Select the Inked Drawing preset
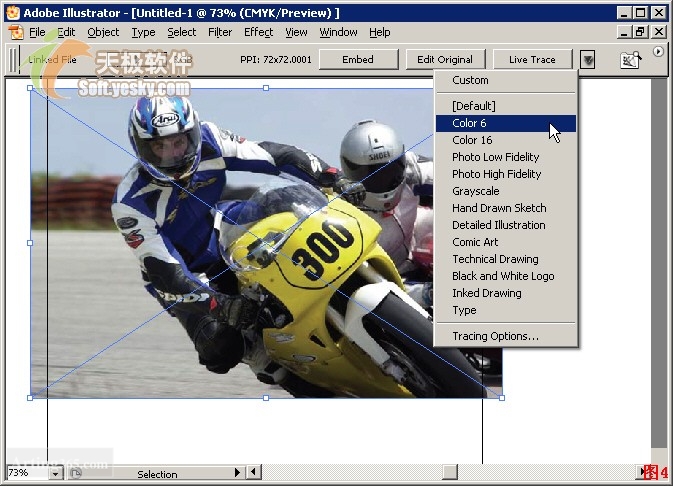The image size is (673, 486). (x=506, y=293)
